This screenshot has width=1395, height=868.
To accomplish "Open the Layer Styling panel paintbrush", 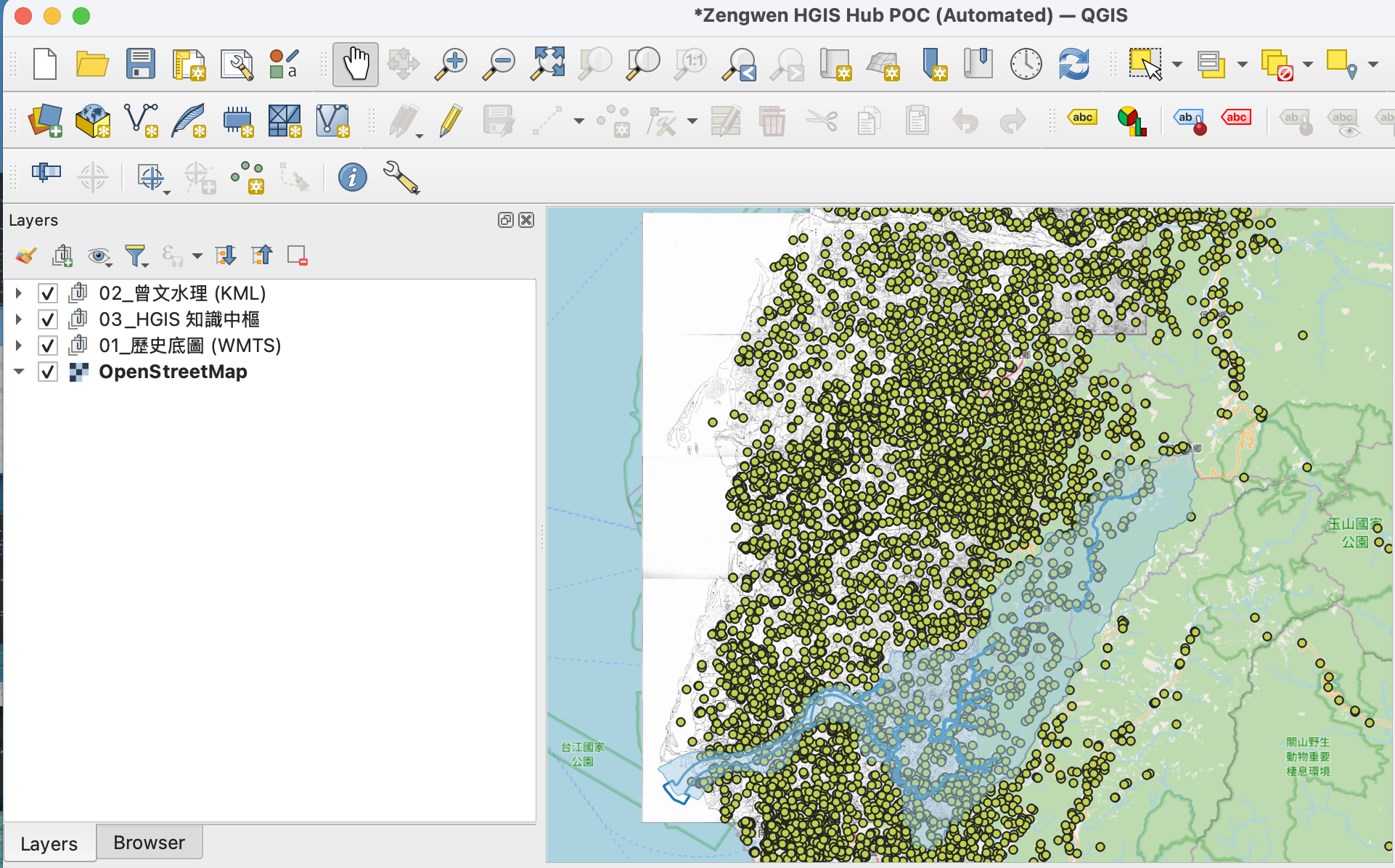I will pos(25,255).
